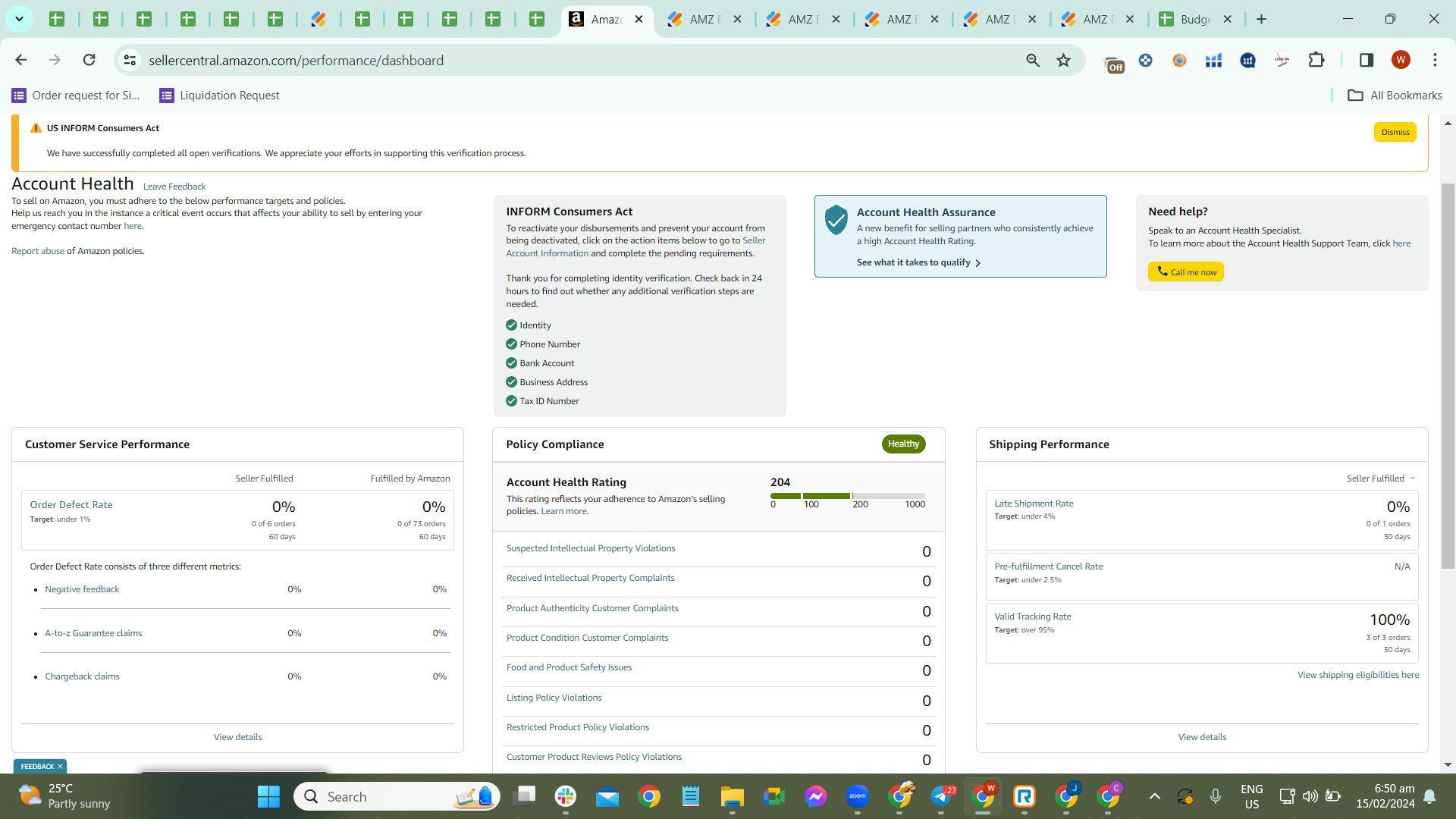Open Listing Policy Violations

554,698
